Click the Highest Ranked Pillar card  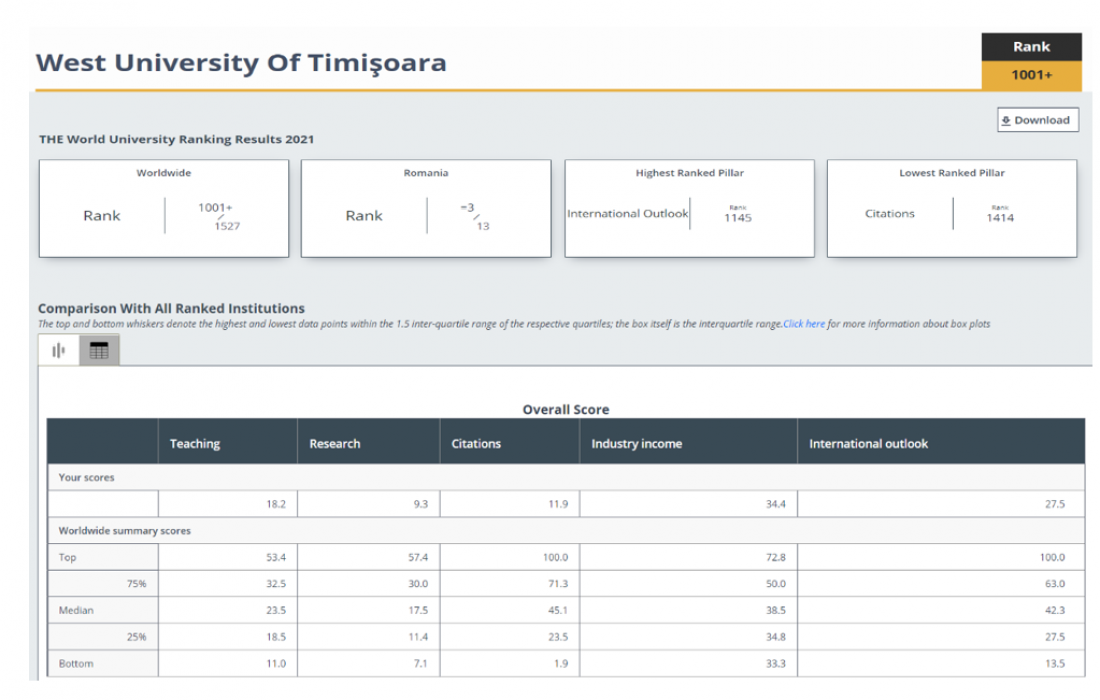pyautogui.click(x=690, y=208)
